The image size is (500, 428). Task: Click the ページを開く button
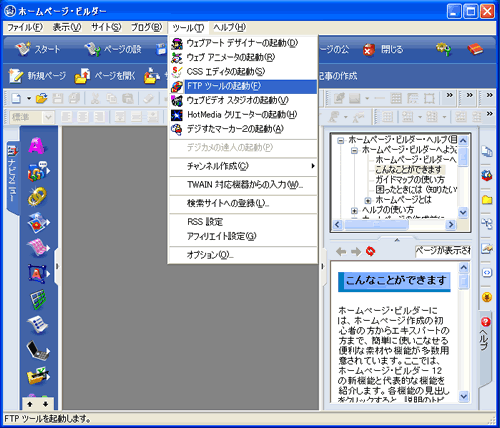click(x=105, y=76)
